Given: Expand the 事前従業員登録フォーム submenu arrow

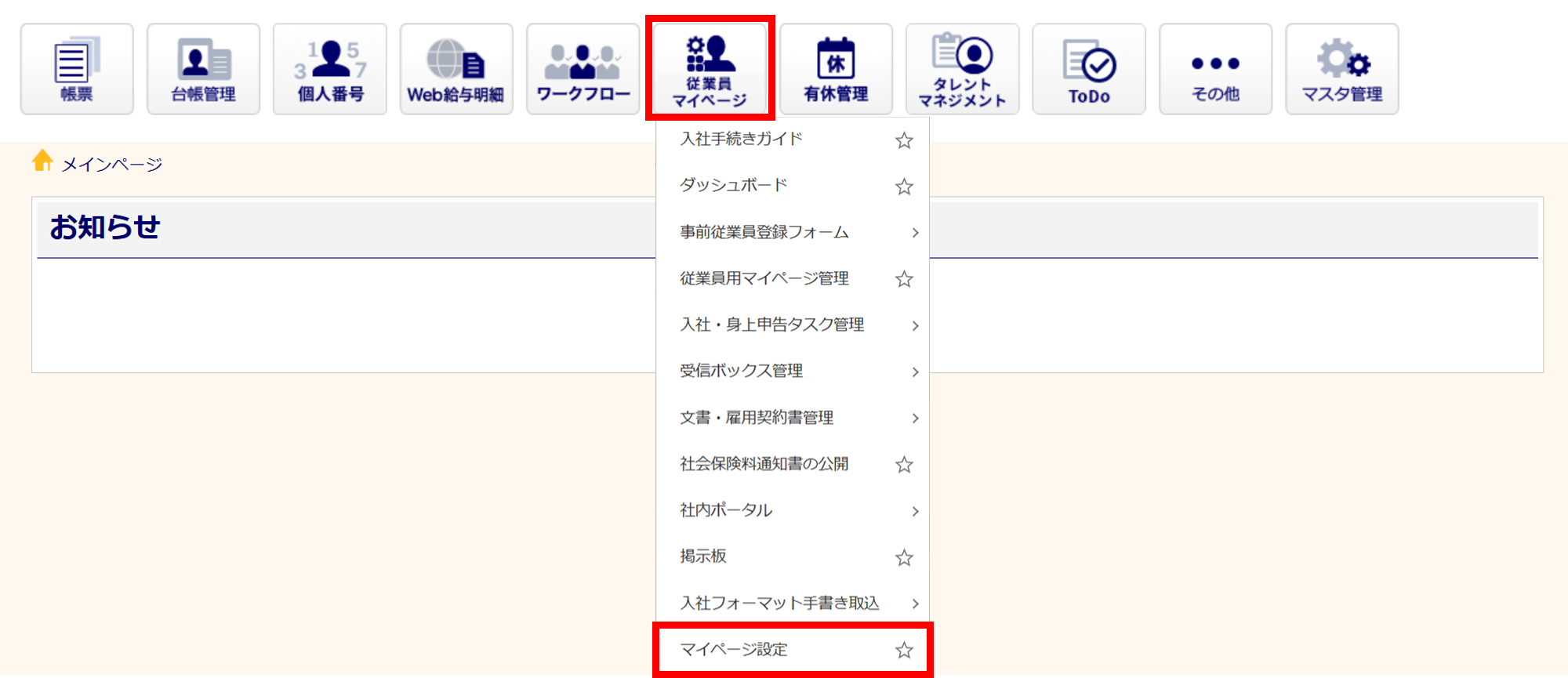Looking at the screenshot, I should [x=914, y=233].
